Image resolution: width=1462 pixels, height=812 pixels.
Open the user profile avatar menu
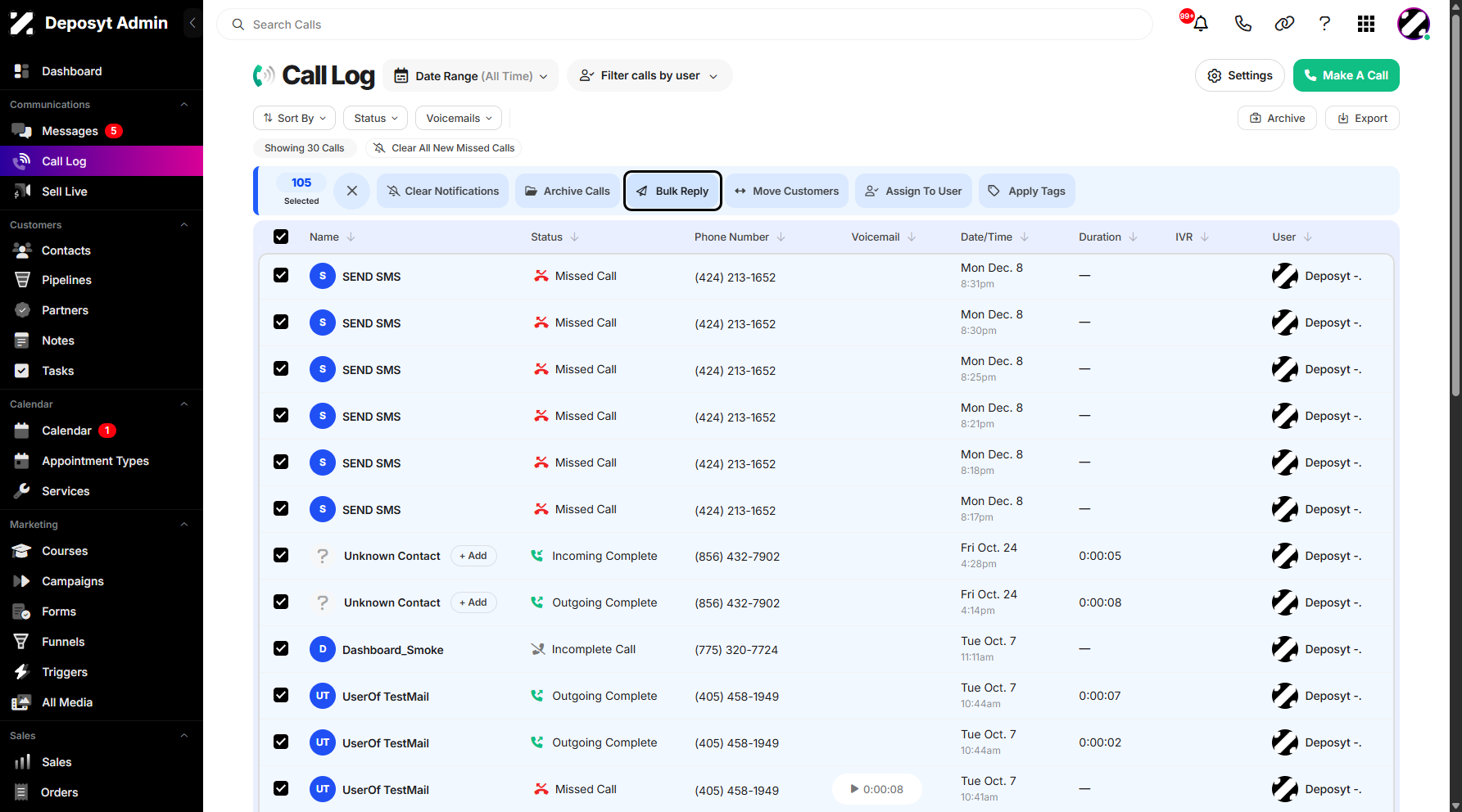(1414, 24)
